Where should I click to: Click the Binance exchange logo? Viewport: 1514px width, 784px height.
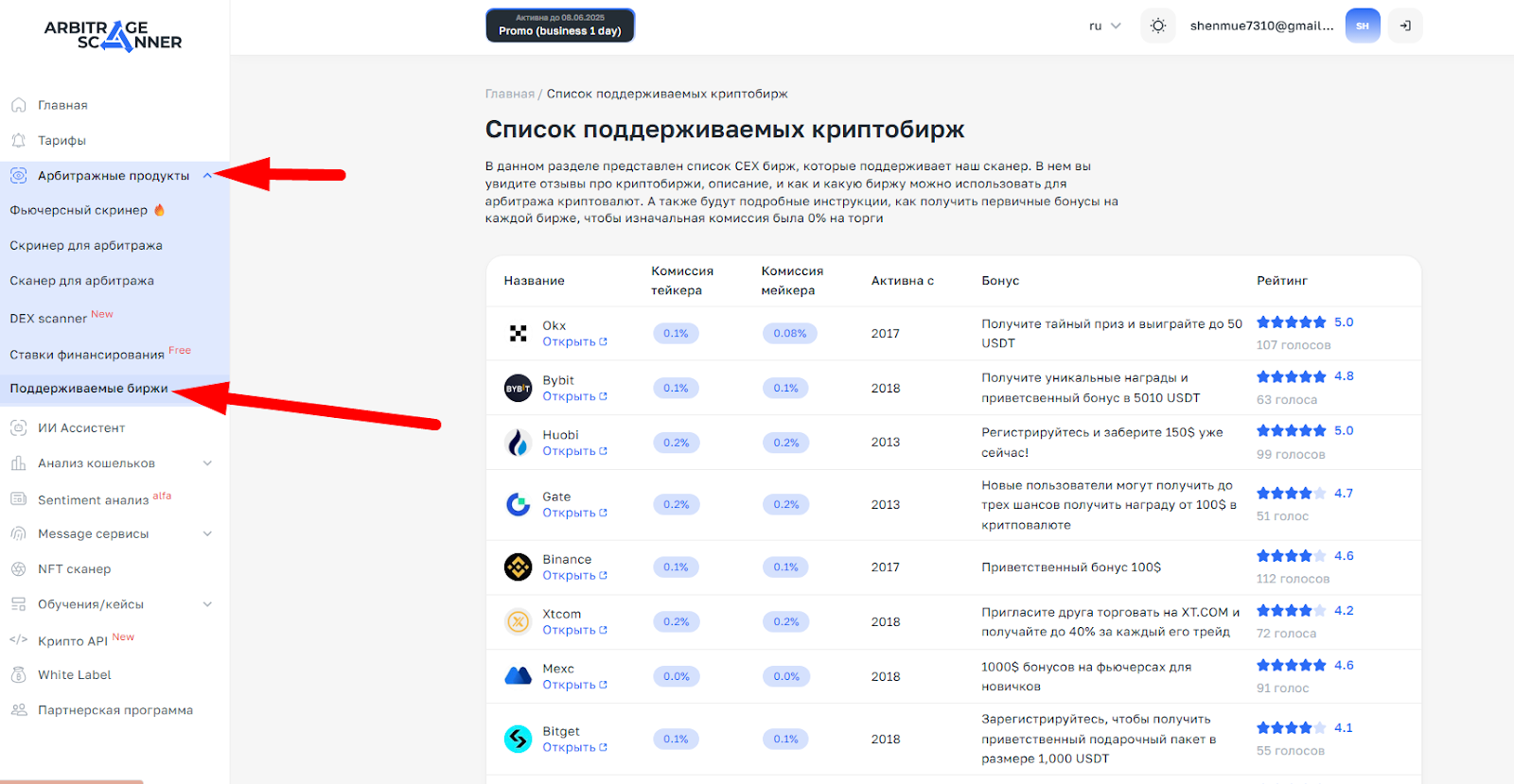(x=519, y=567)
